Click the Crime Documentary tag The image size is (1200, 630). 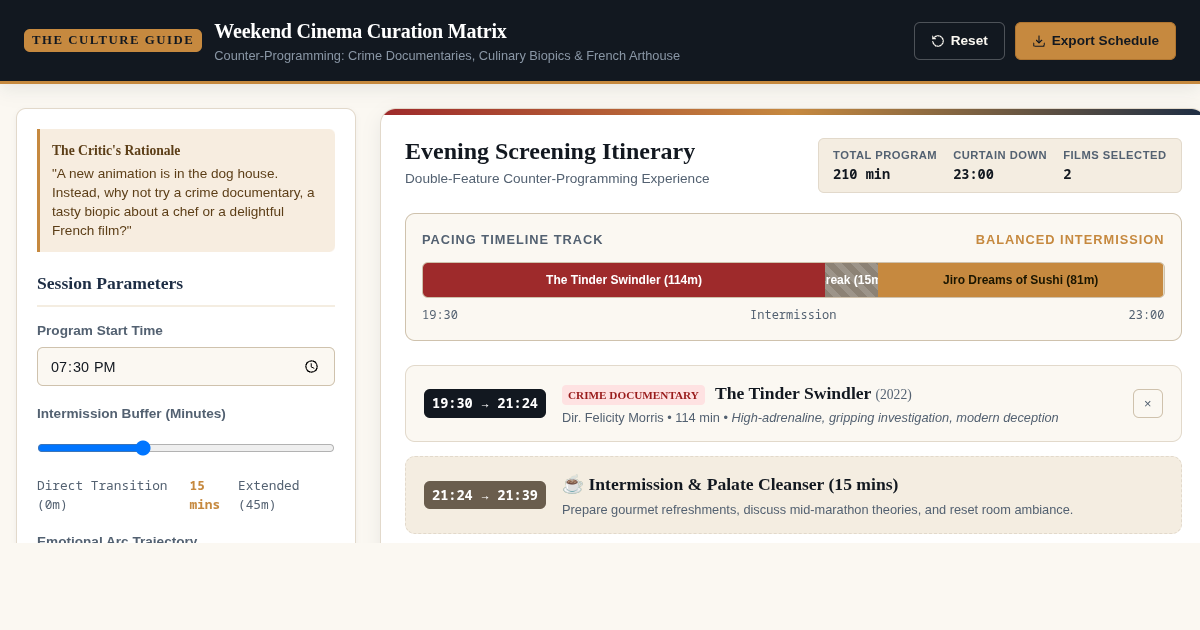633,395
